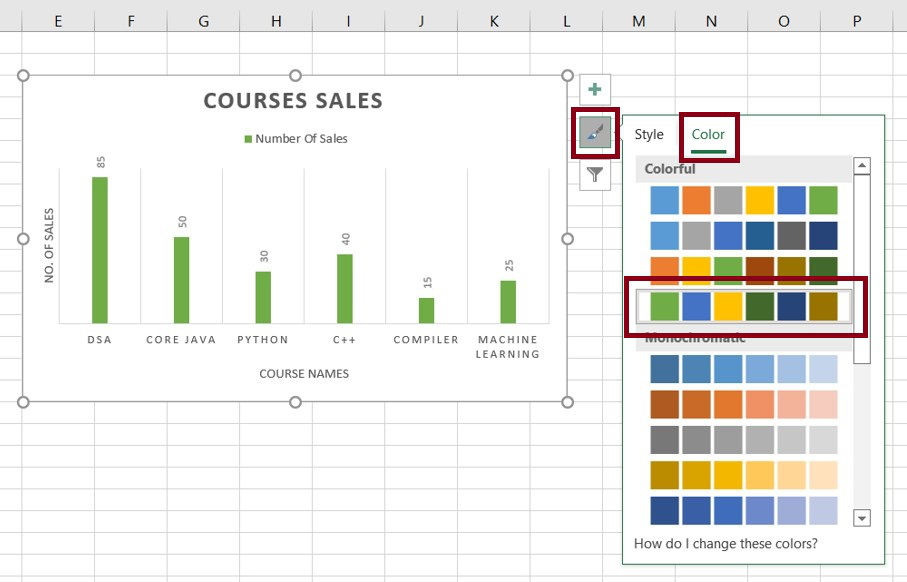907x582 pixels.
Task: Pick the gold Monochromatic palette row
Action: coord(743,476)
